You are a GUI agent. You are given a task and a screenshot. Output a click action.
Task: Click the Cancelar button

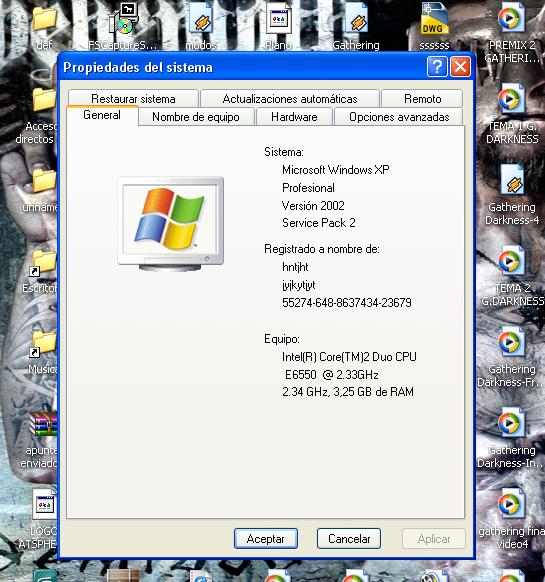pos(349,539)
